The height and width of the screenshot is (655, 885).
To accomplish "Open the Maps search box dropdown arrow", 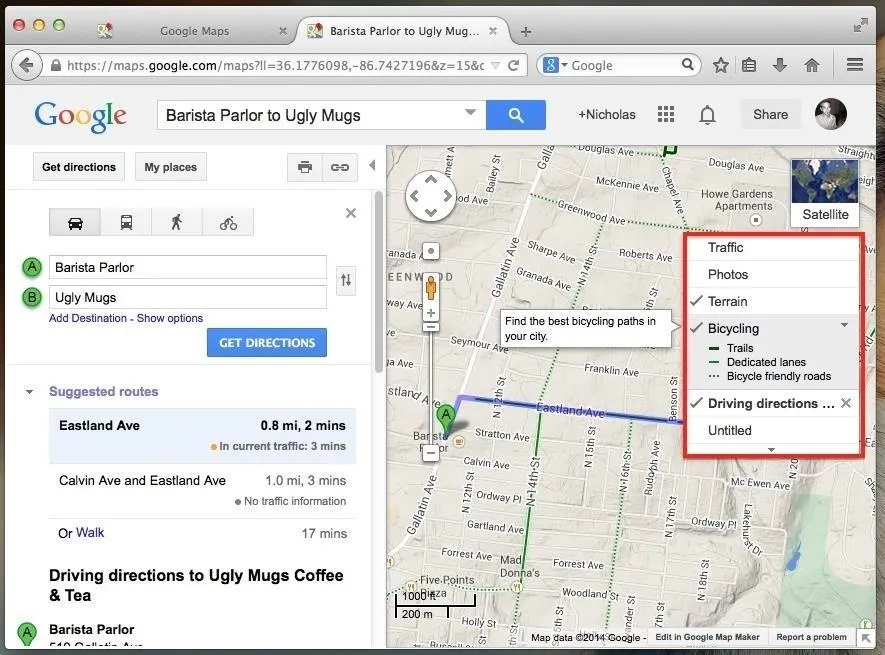I will (x=470, y=112).
